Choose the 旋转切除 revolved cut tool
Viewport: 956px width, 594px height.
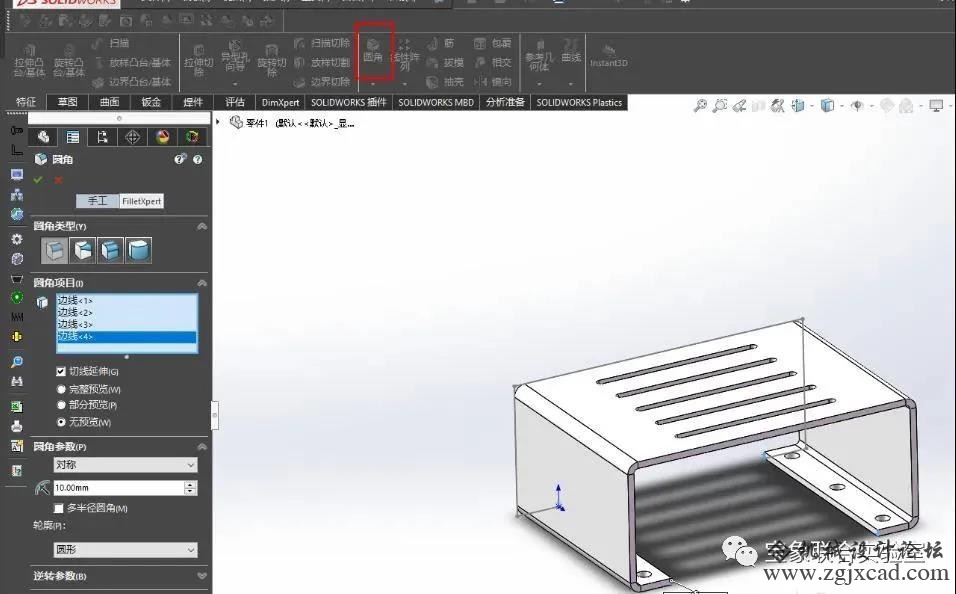click(x=271, y=60)
